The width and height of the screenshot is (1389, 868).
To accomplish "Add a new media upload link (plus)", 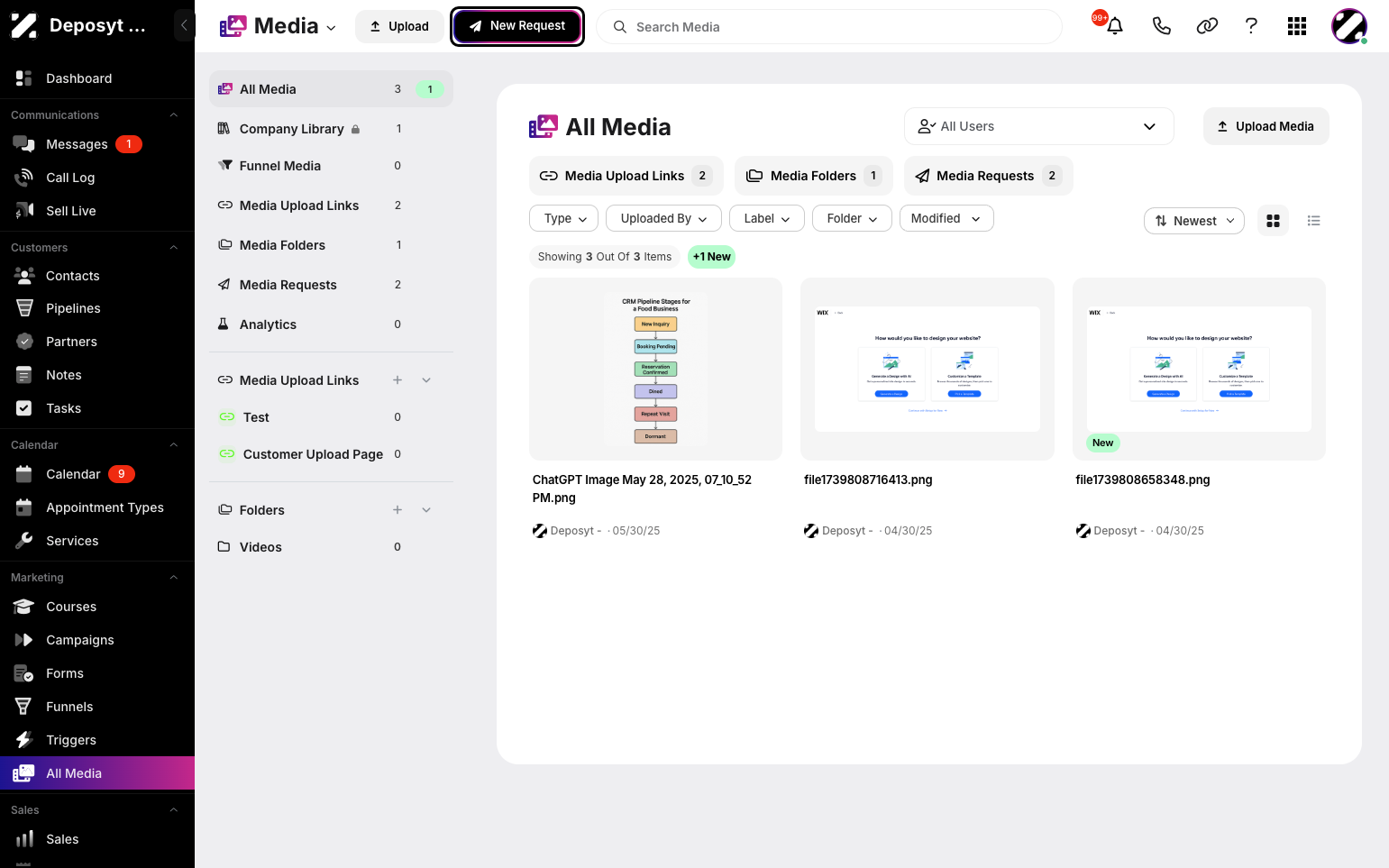I will click(398, 380).
